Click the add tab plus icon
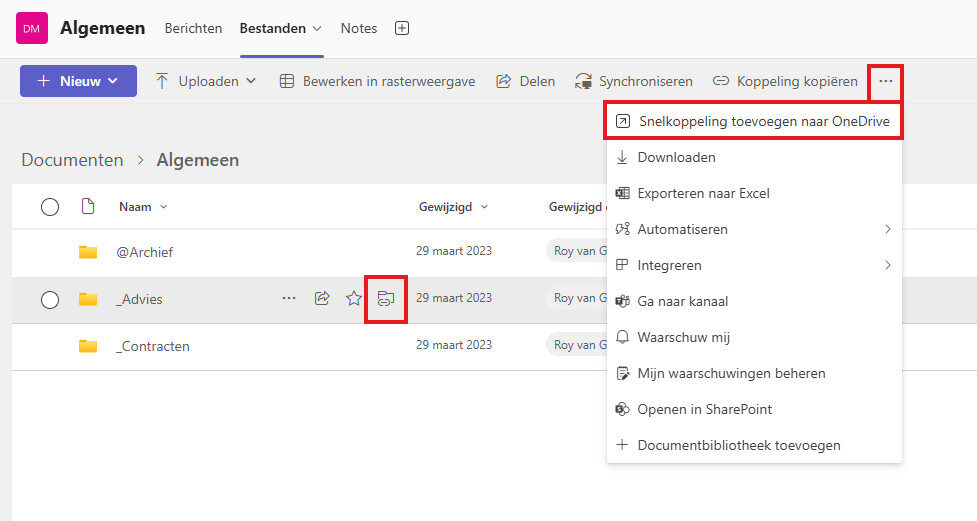This screenshot has height=521, width=977. coord(402,28)
